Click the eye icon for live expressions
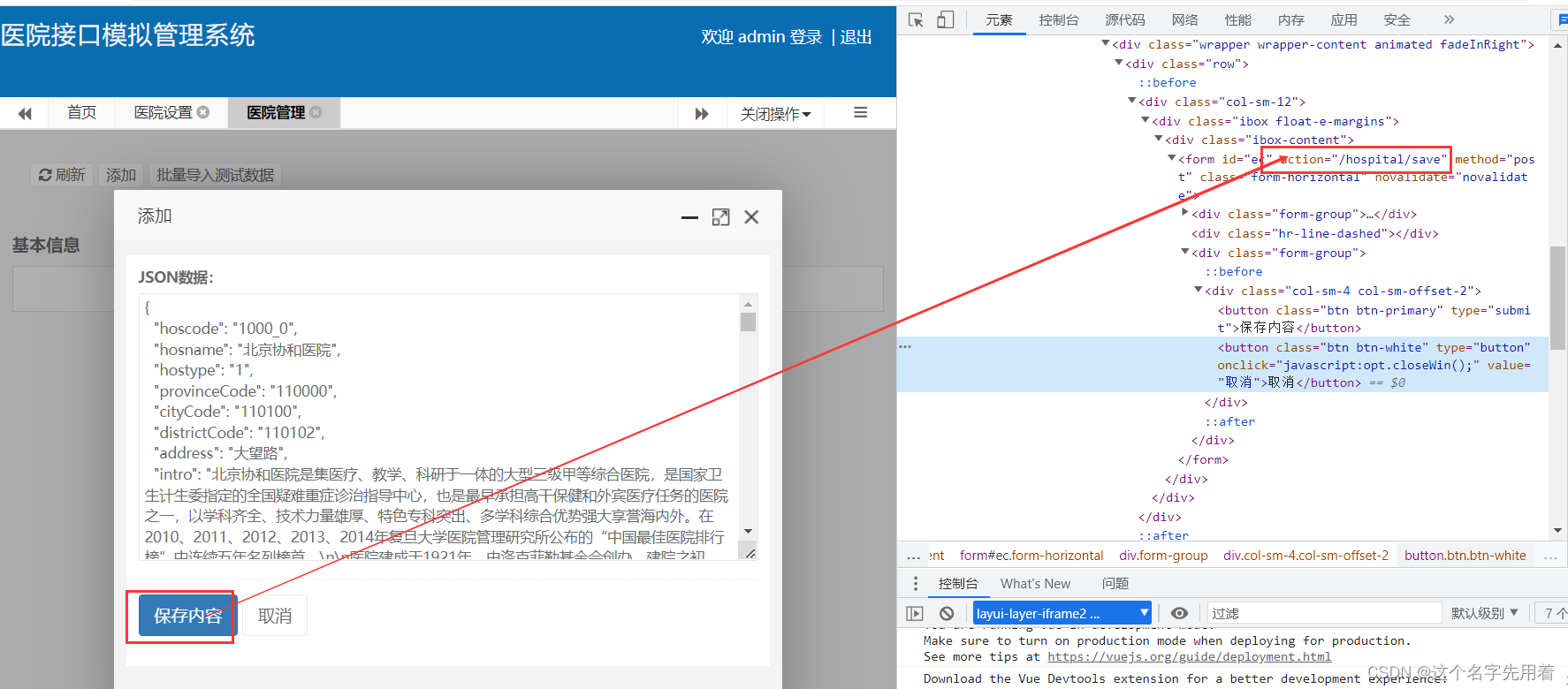Viewport: 1568px width, 689px height. click(1179, 613)
